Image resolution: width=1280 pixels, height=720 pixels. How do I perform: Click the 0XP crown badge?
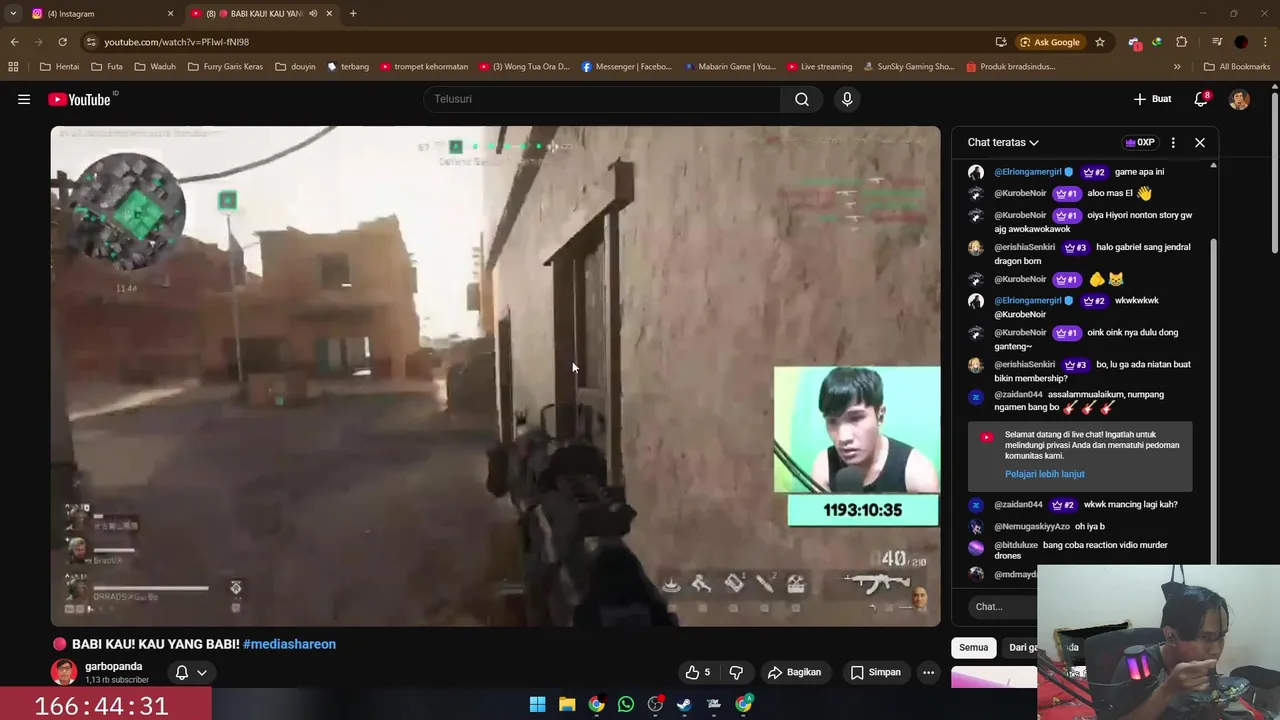1140,142
